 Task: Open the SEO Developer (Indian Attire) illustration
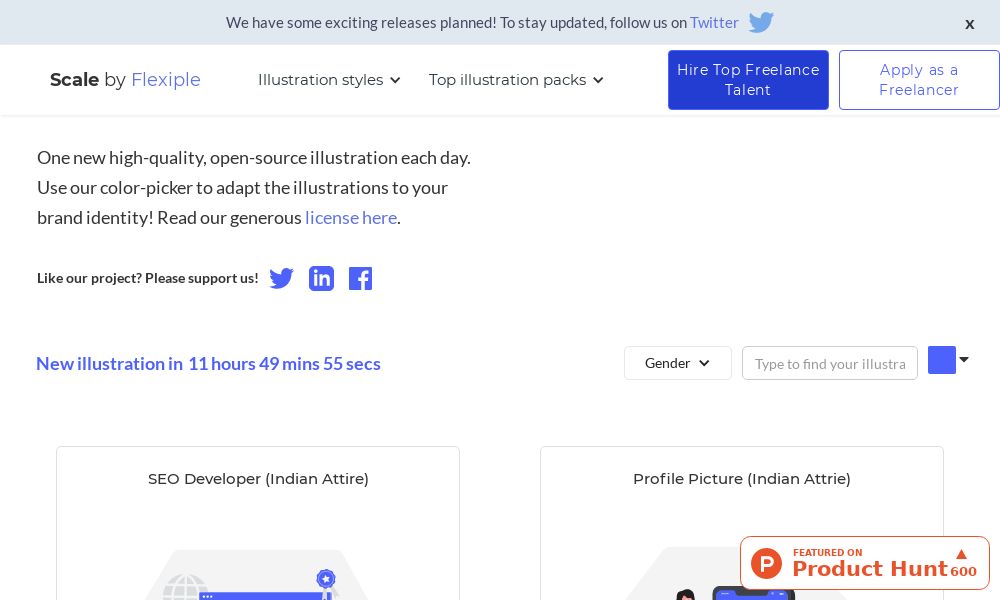258,479
